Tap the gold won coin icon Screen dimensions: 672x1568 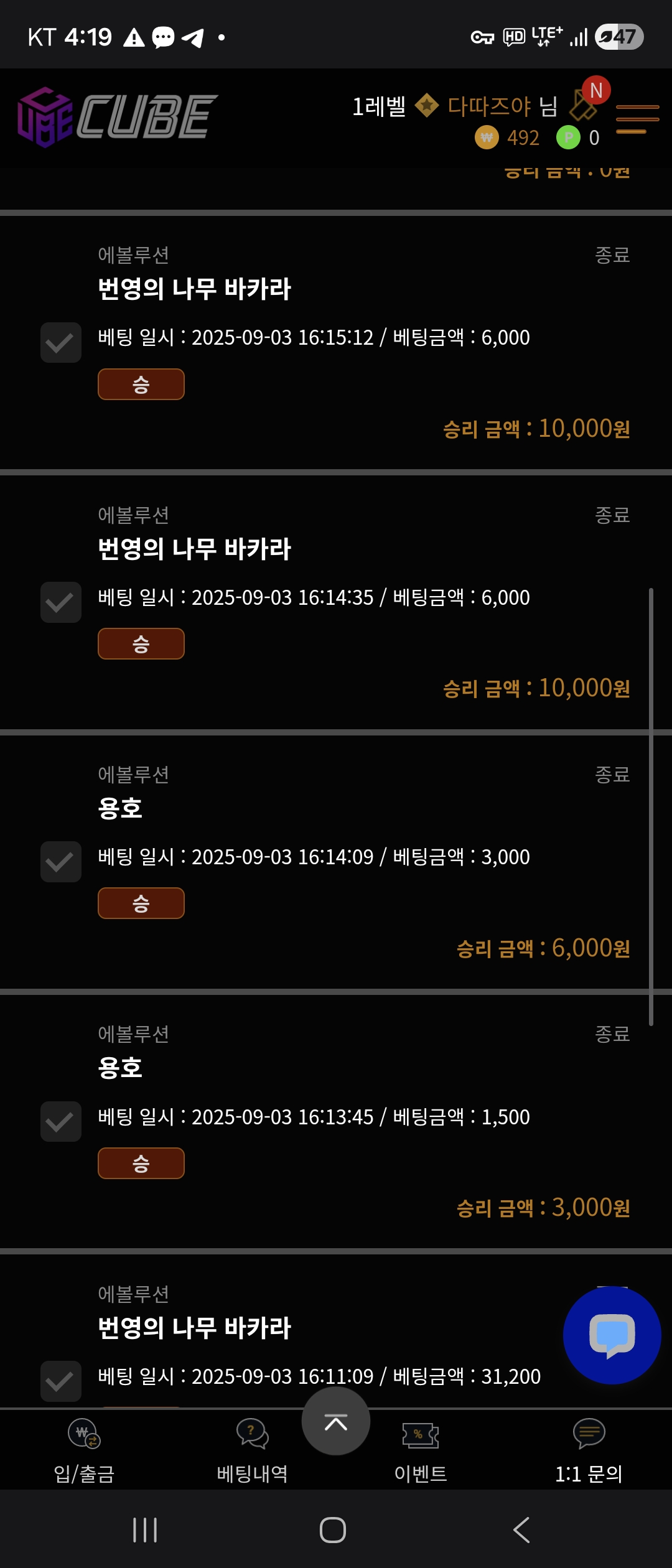tap(487, 138)
